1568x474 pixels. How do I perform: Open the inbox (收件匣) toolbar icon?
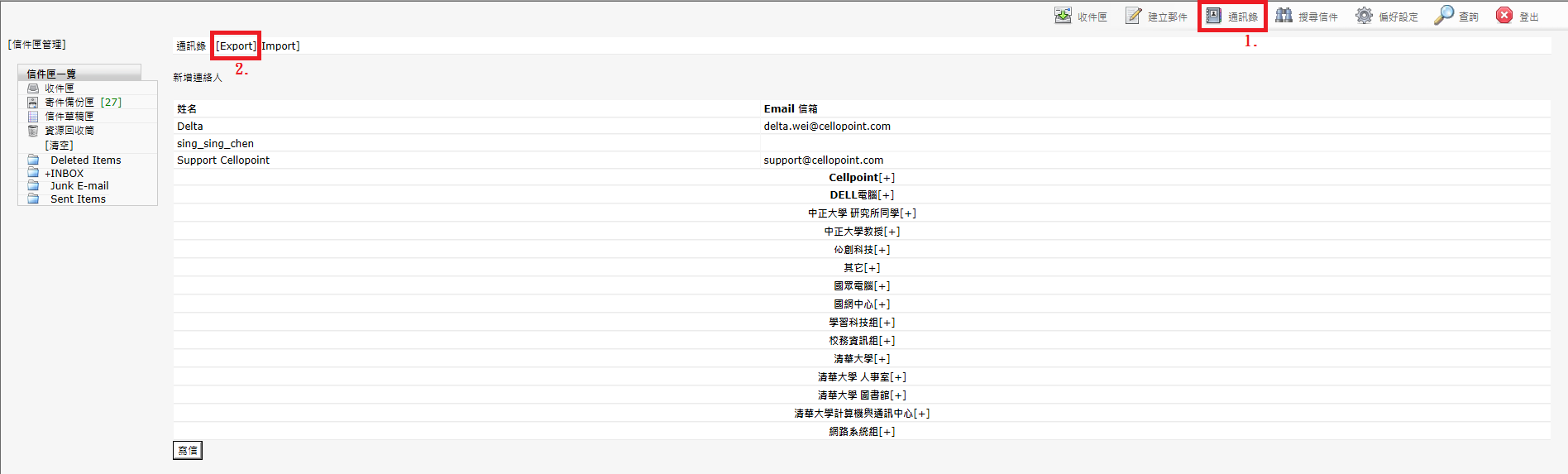(x=1063, y=16)
